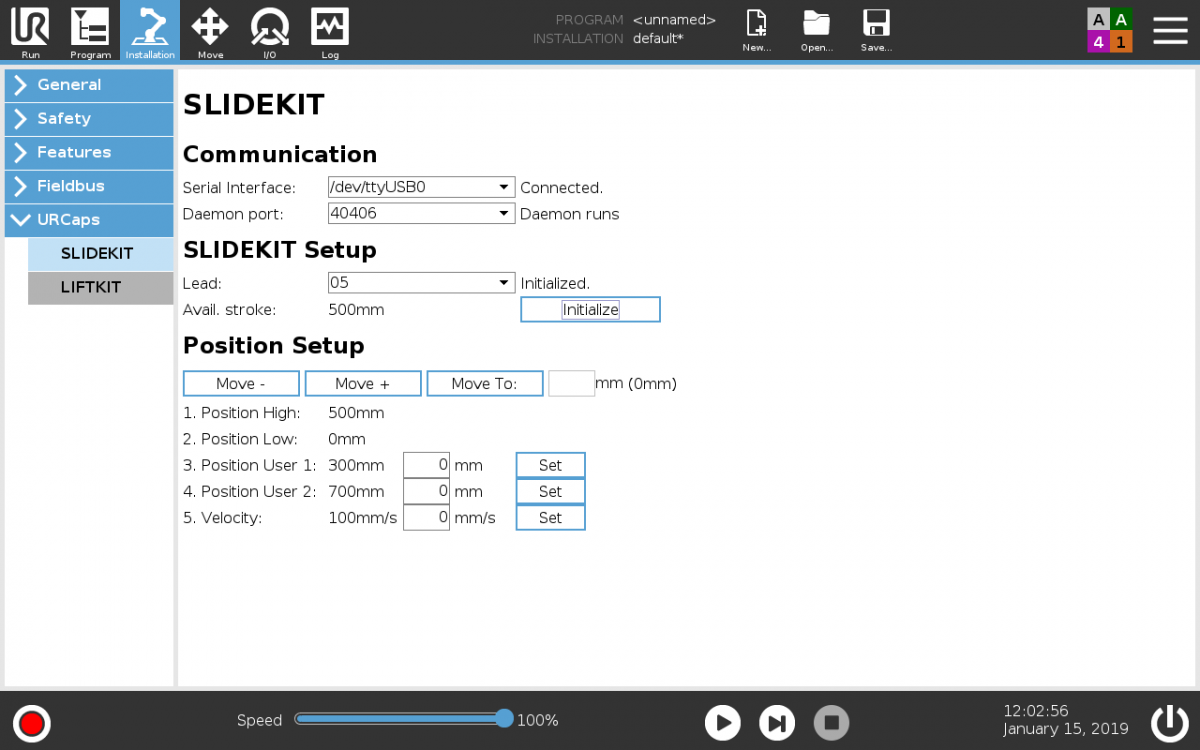
Task: Expand the Features section
Action: coord(89,153)
